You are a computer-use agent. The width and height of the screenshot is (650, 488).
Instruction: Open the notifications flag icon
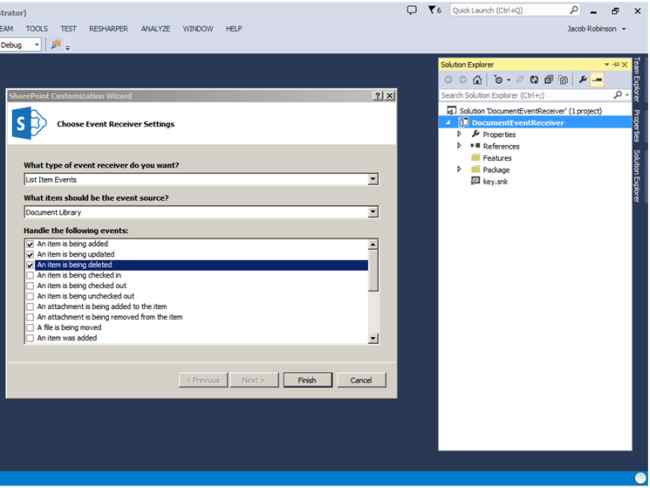tap(434, 10)
